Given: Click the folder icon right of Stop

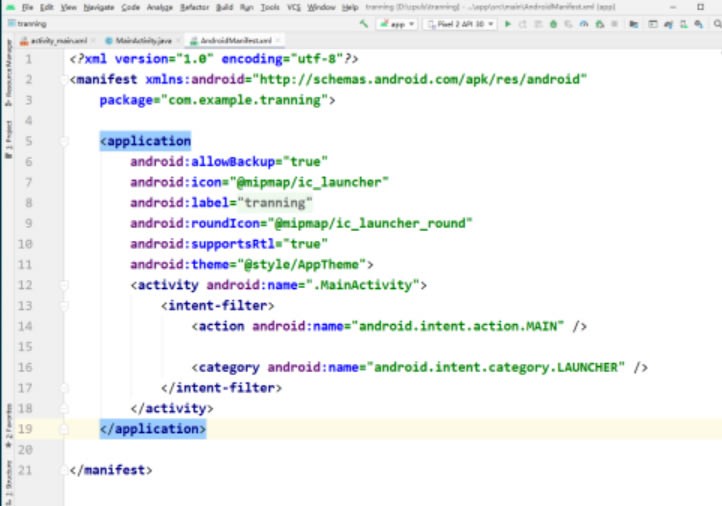Looking at the screenshot, I should coord(634,24).
